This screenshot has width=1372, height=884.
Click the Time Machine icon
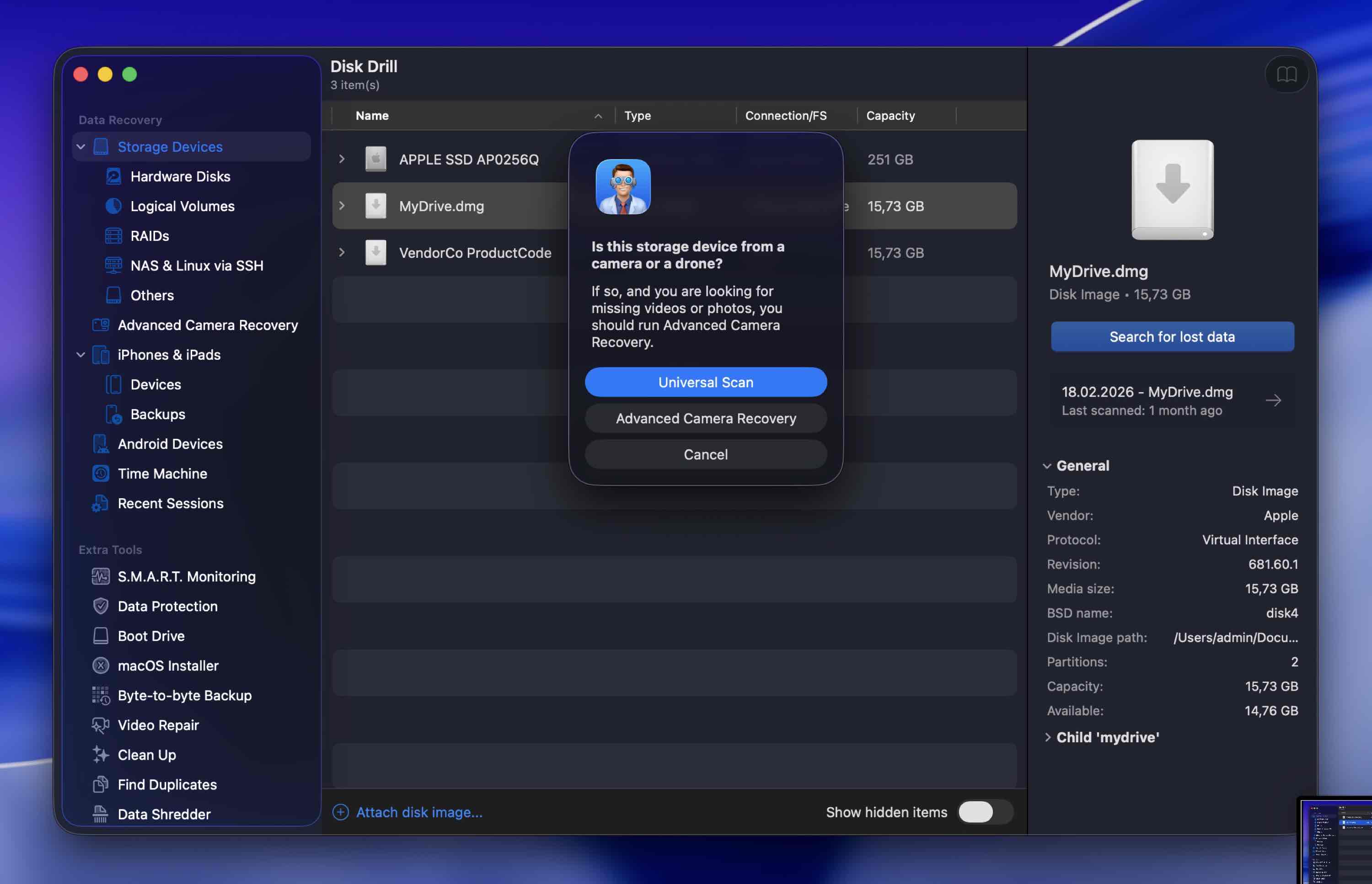point(101,474)
